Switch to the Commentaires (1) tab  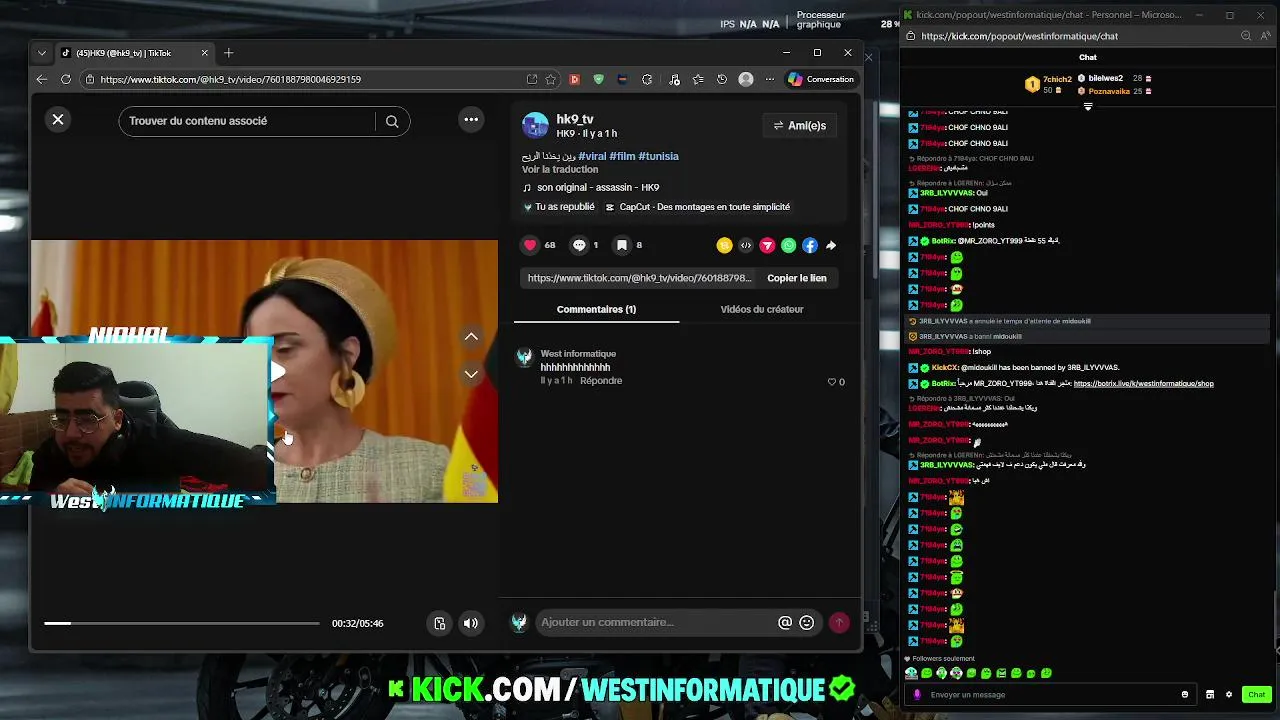coord(596,309)
